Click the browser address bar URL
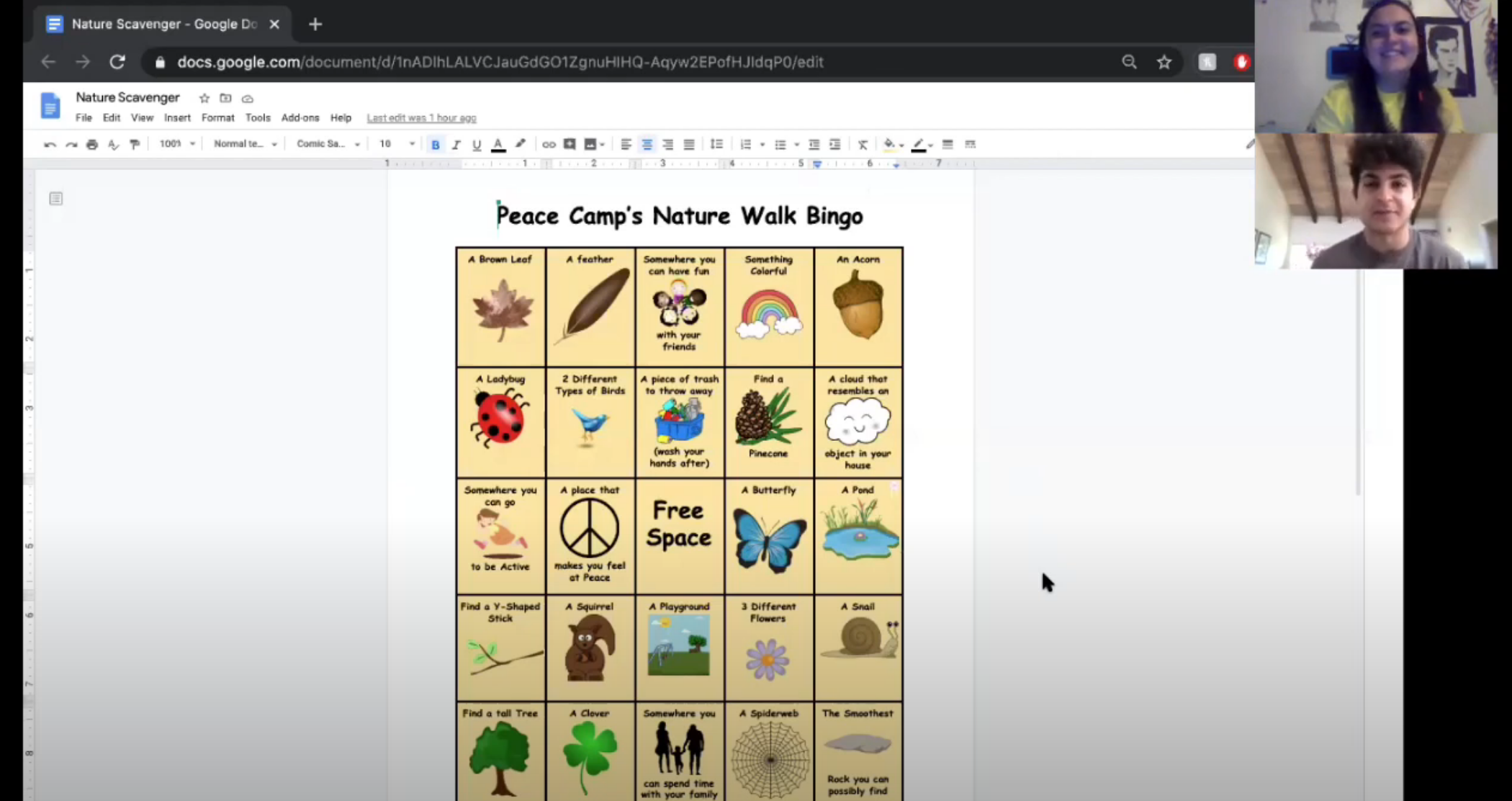1512x801 pixels. pyautogui.click(x=500, y=62)
